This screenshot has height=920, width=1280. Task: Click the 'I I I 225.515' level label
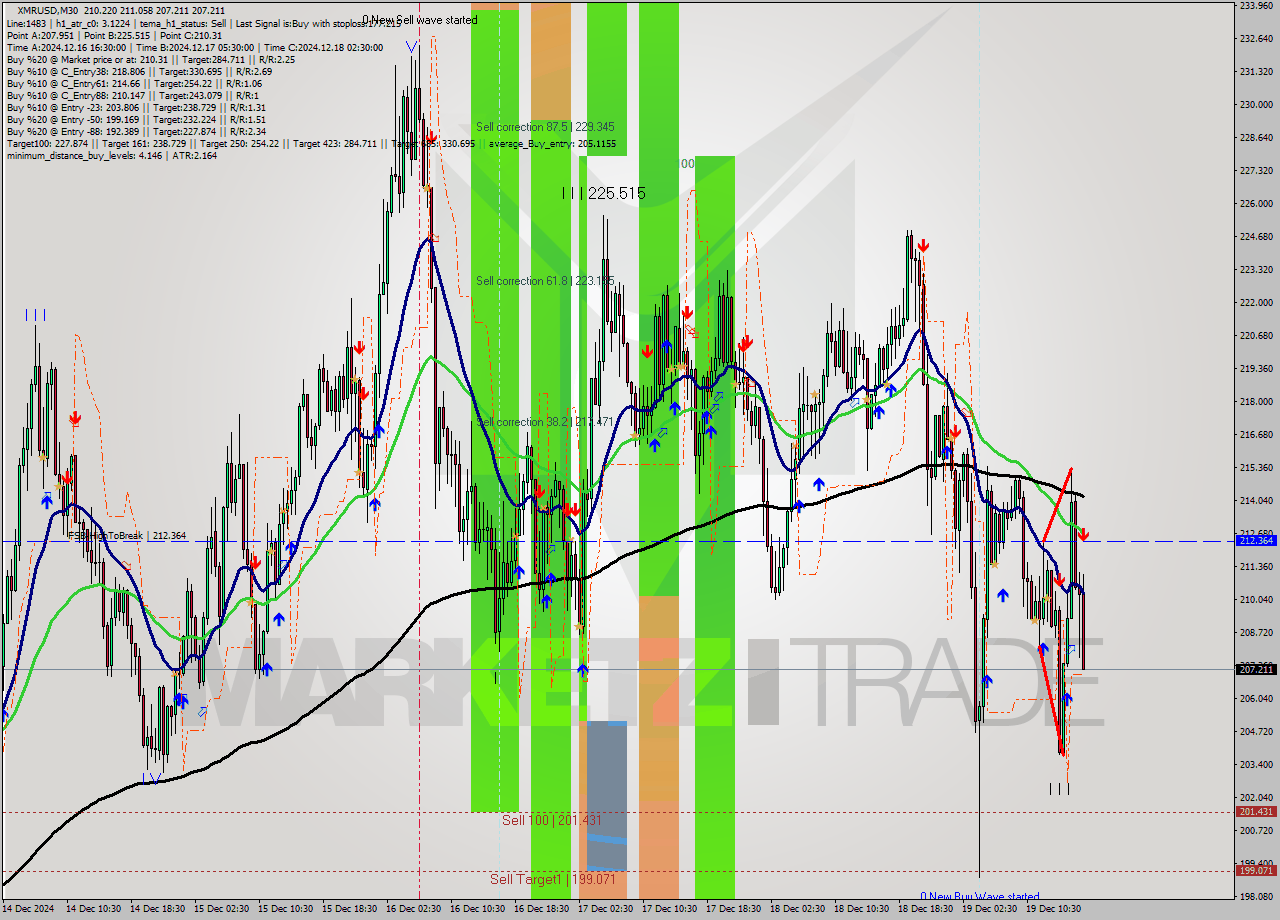point(603,193)
